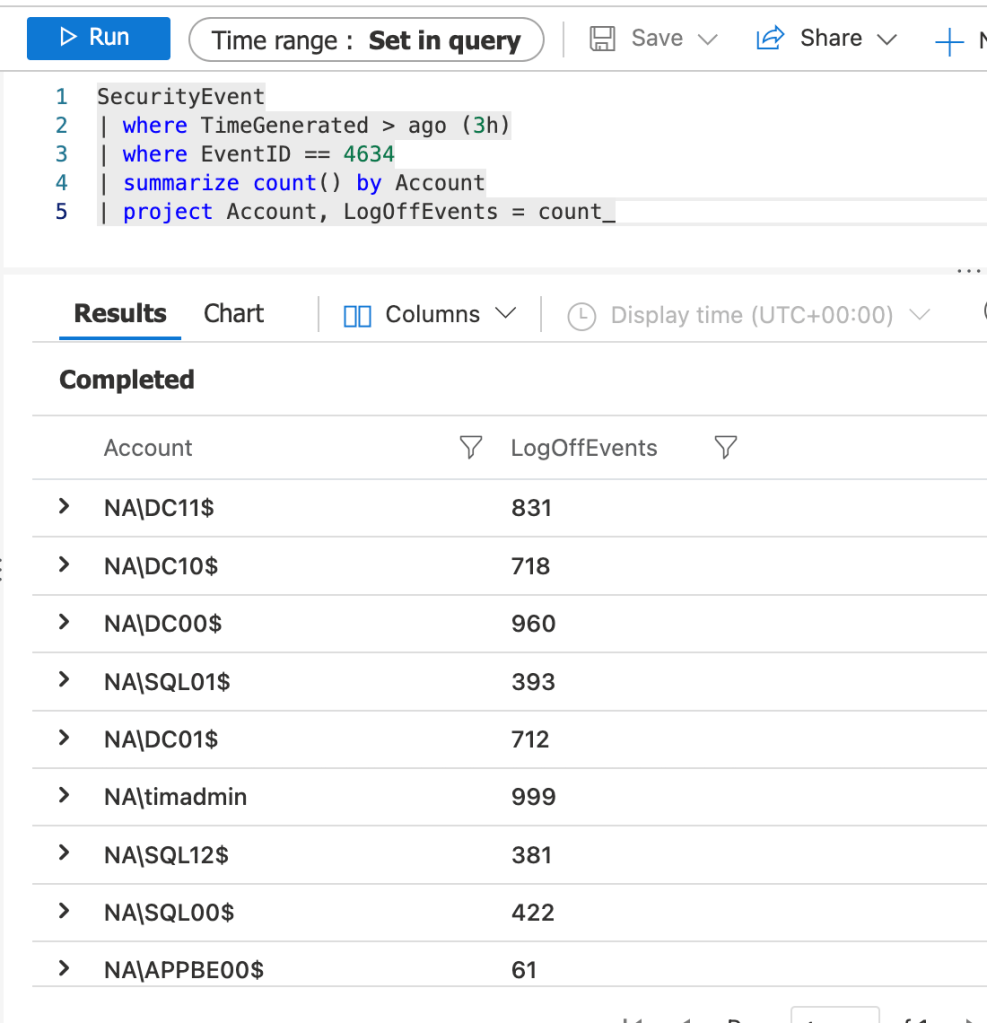Expand the NA\DC00$ result row
Screen dimensions: 987x1023
[x=65, y=622]
